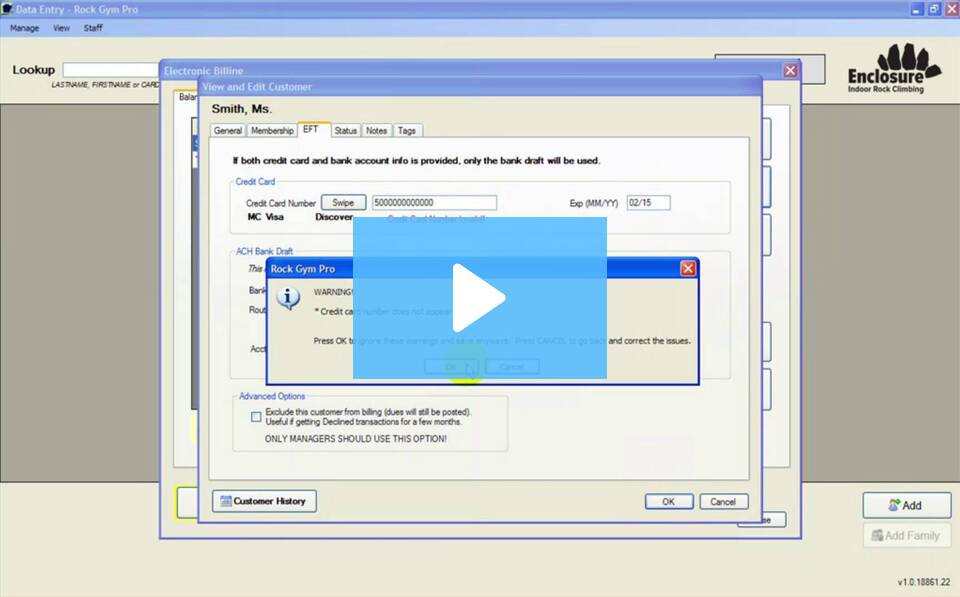Image resolution: width=960 pixels, height=597 pixels.
Task: Confirm with OK in View and Edit Customer
Action: pos(669,501)
